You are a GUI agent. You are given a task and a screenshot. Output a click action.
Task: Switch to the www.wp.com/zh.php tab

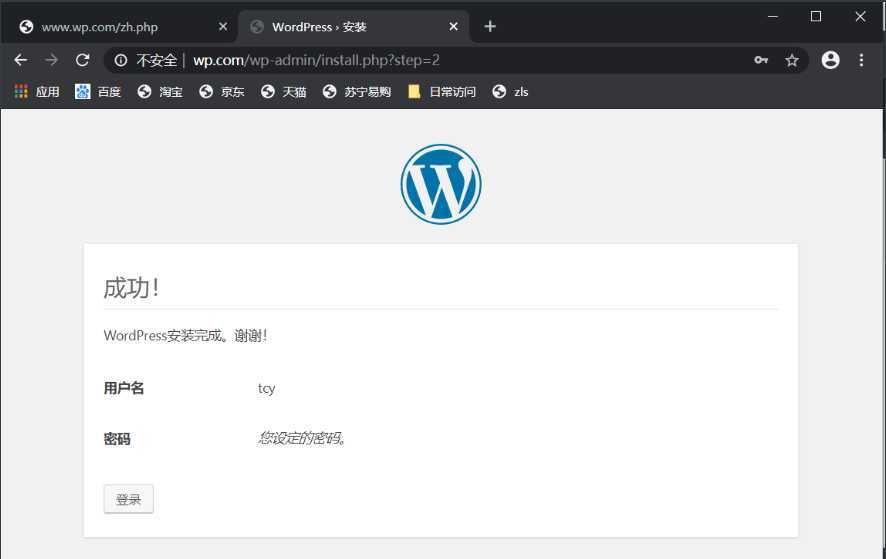[x=119, y=27]
